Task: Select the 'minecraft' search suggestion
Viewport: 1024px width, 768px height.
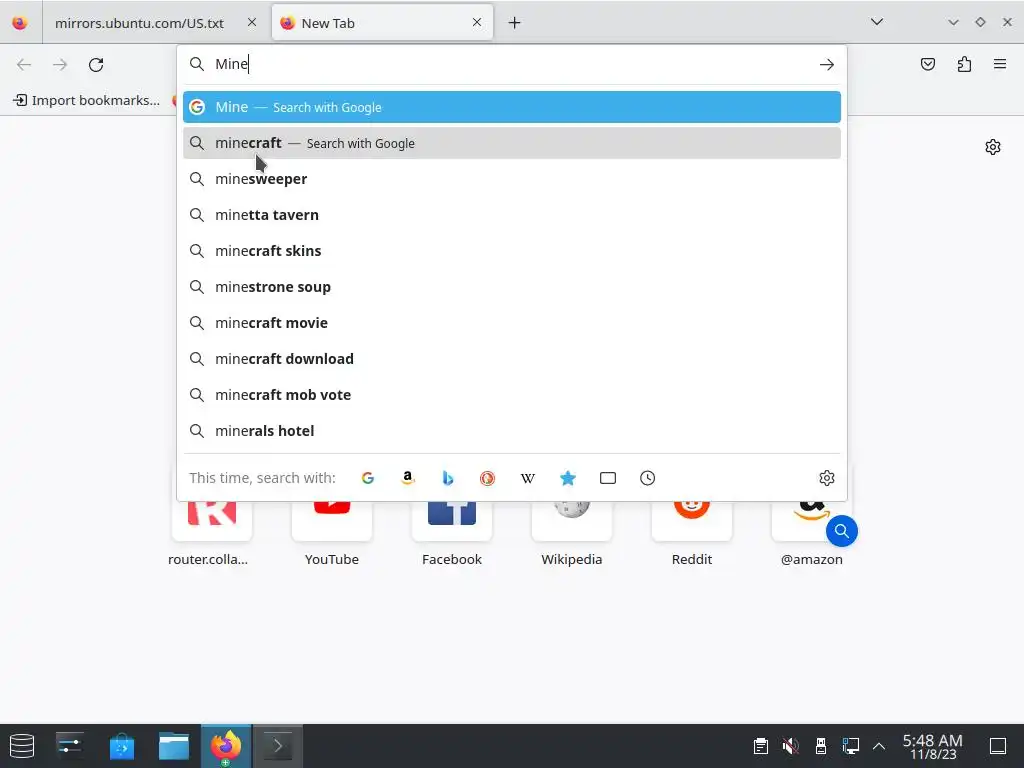Action: (x=511, y=143)
